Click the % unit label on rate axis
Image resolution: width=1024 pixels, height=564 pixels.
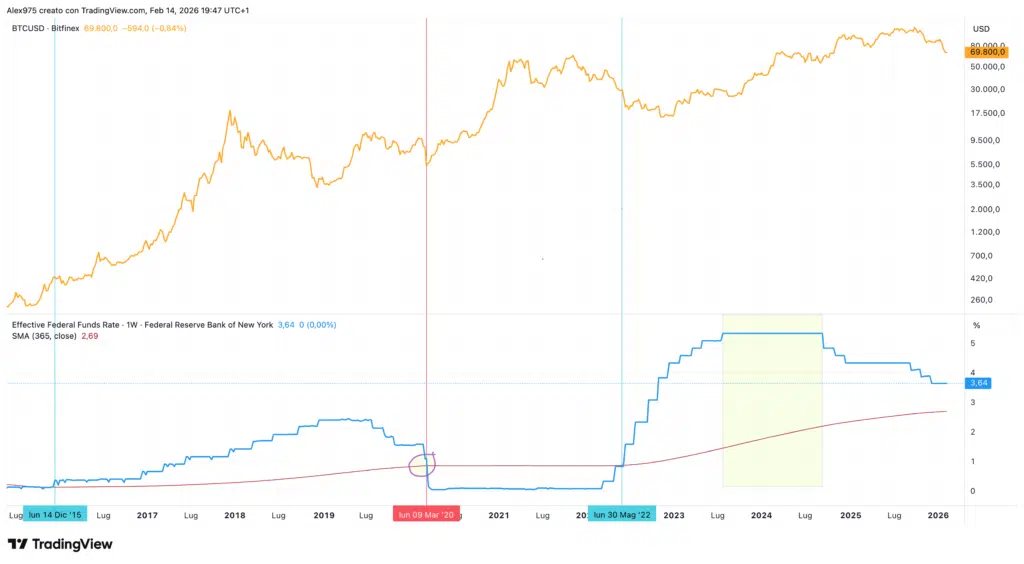[x=977, y=326]
